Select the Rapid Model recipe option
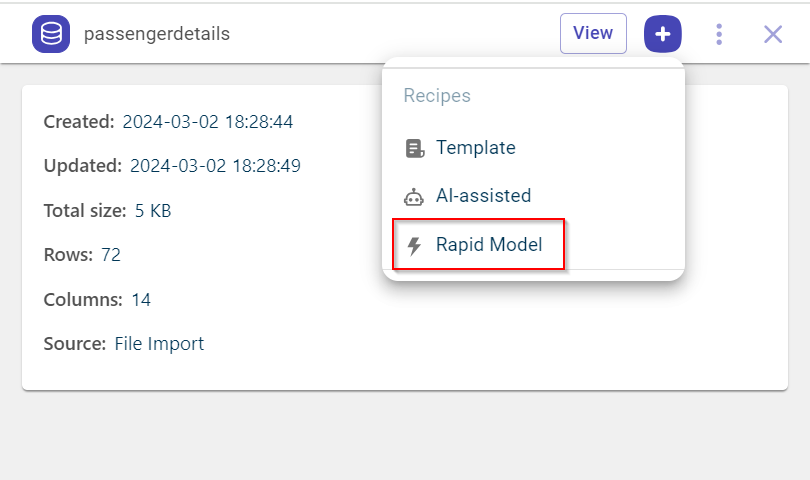The image size is (810, 480). point(489,244)
